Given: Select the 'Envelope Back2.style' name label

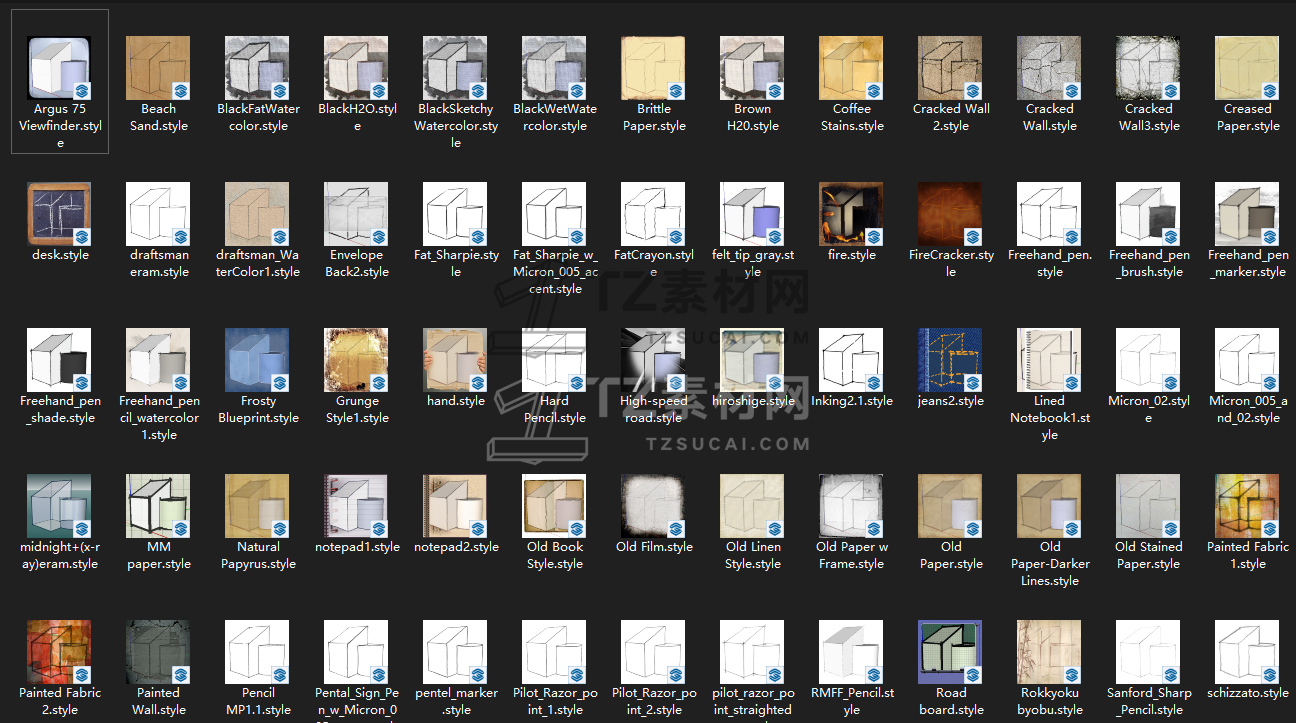Looking at the screenshot, I should pos(357,263).
